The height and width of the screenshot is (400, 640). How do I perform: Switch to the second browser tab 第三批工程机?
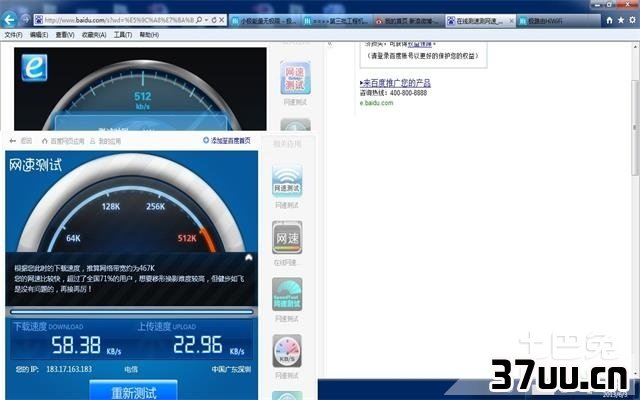coord(337,21)
